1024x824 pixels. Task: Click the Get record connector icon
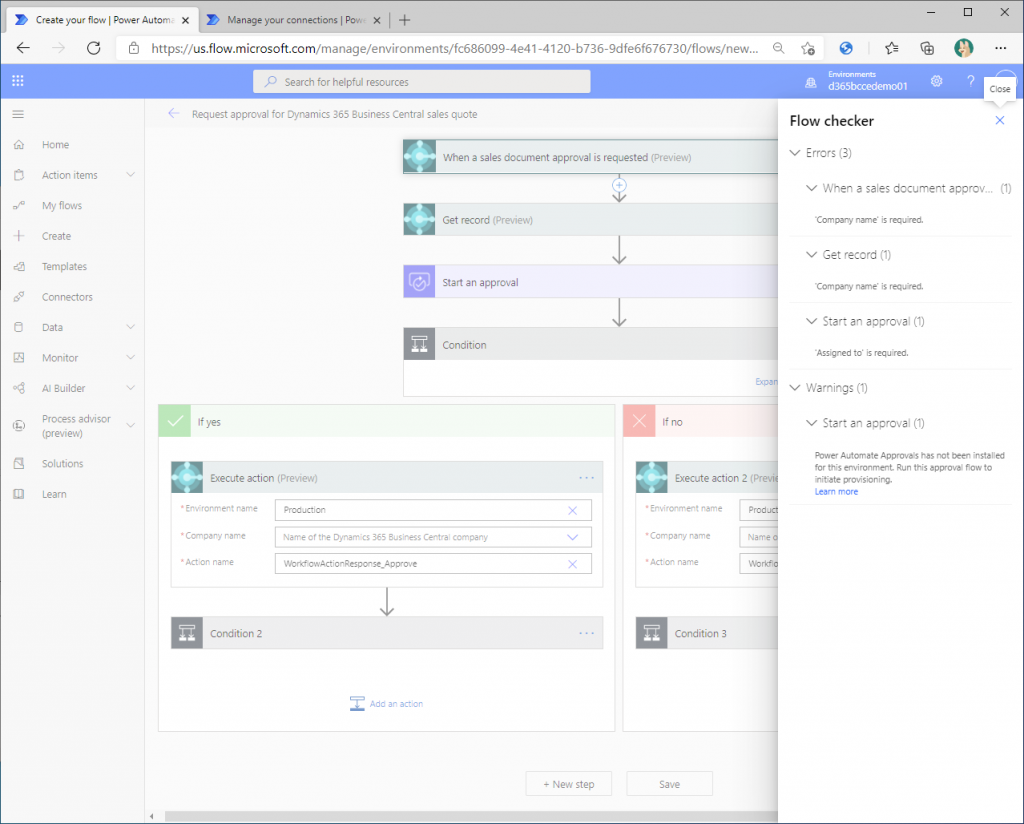pyautogui.click(x=419, y=219)
